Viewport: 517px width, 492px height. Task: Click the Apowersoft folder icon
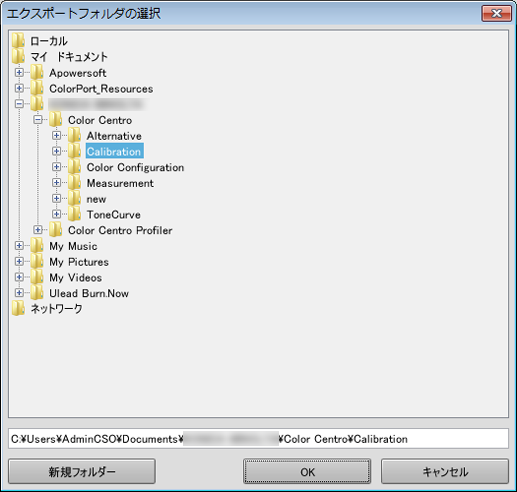pos(37,72)
